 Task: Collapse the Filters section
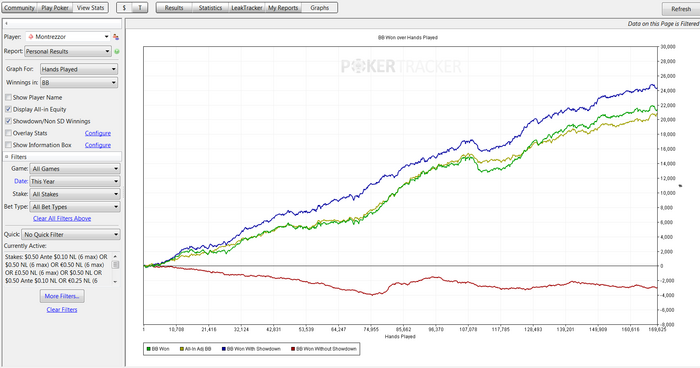point(7,157)
